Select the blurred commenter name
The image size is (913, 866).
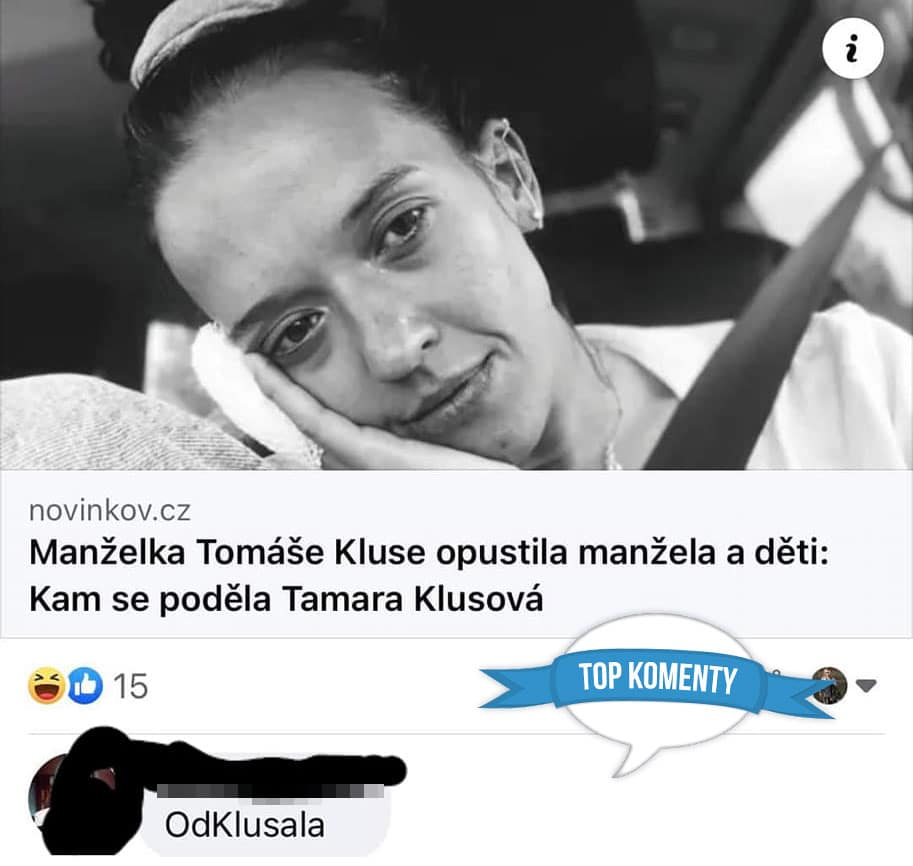(271, 790)
